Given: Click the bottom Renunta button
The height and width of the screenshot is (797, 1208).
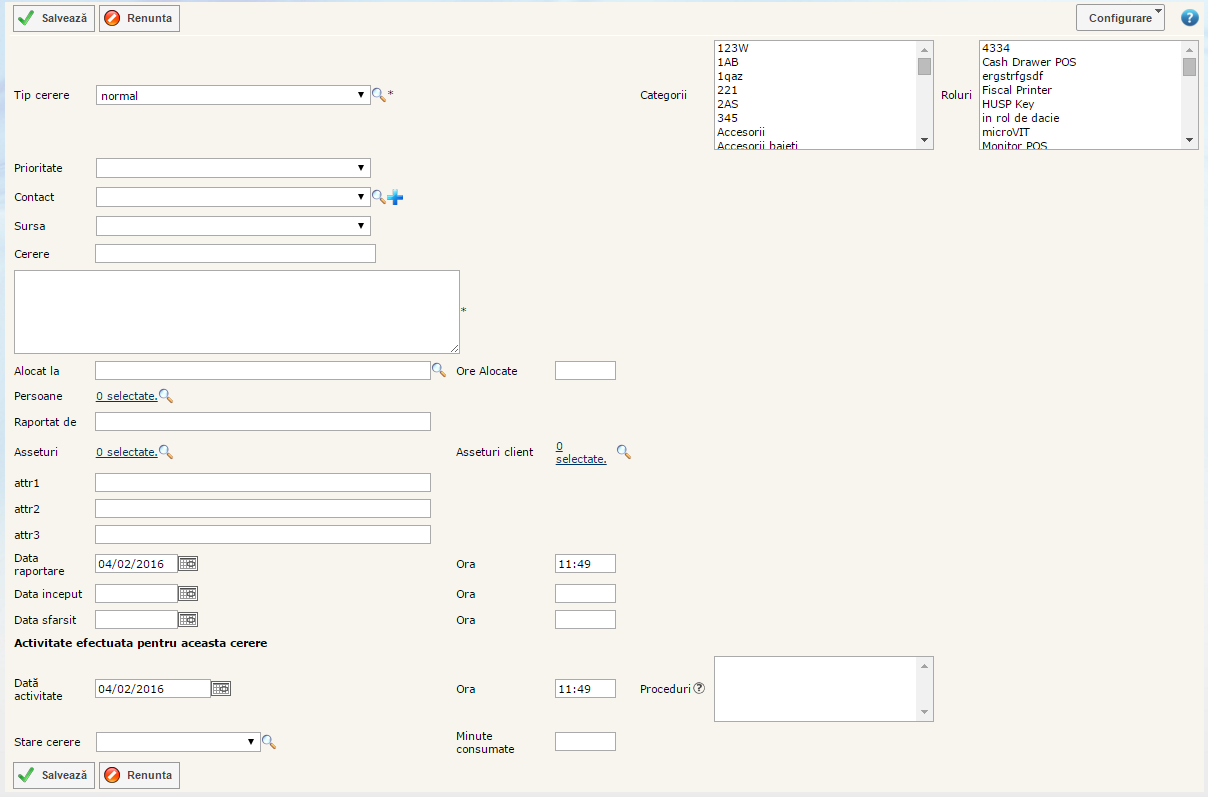Looking at the screenshot, I should point(139,775).
